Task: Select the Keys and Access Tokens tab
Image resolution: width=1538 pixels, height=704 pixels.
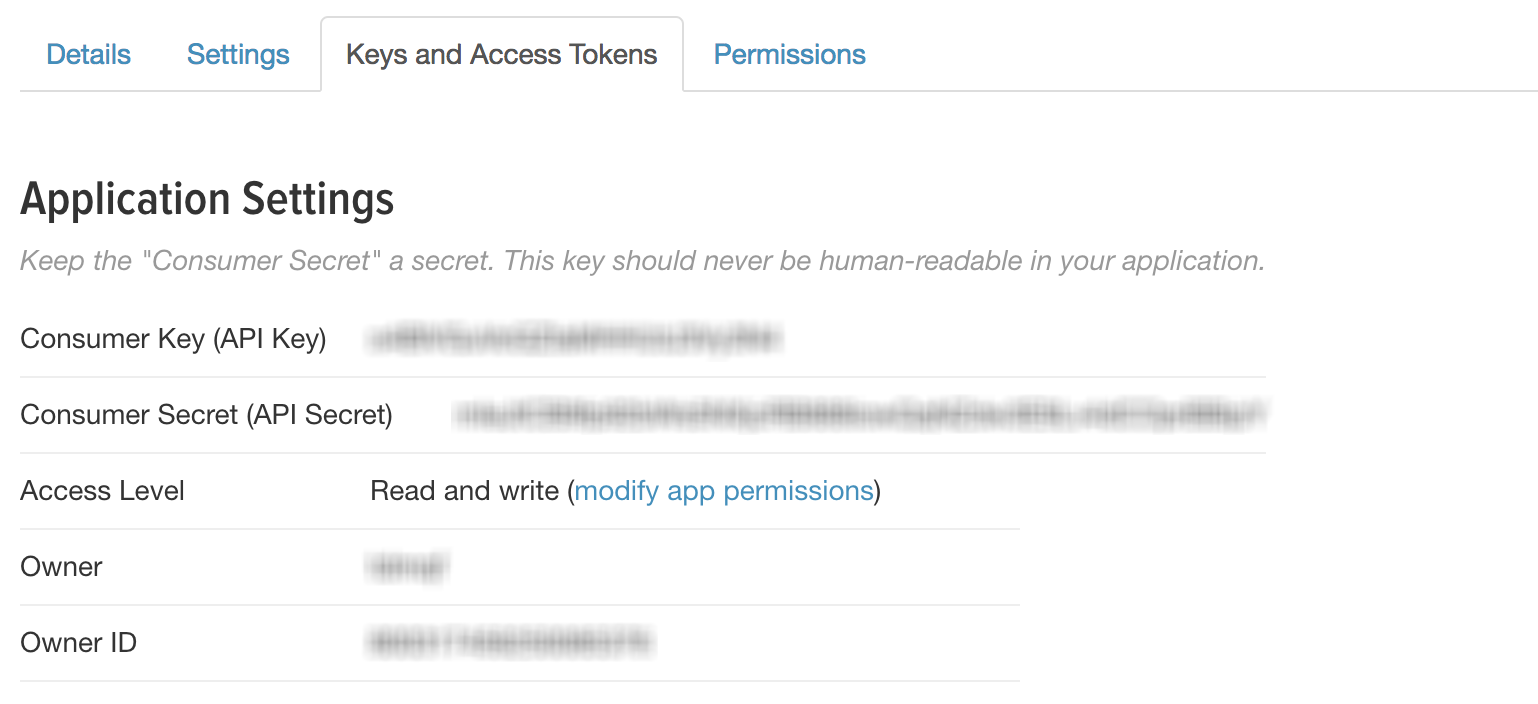Action: (502, 54)
